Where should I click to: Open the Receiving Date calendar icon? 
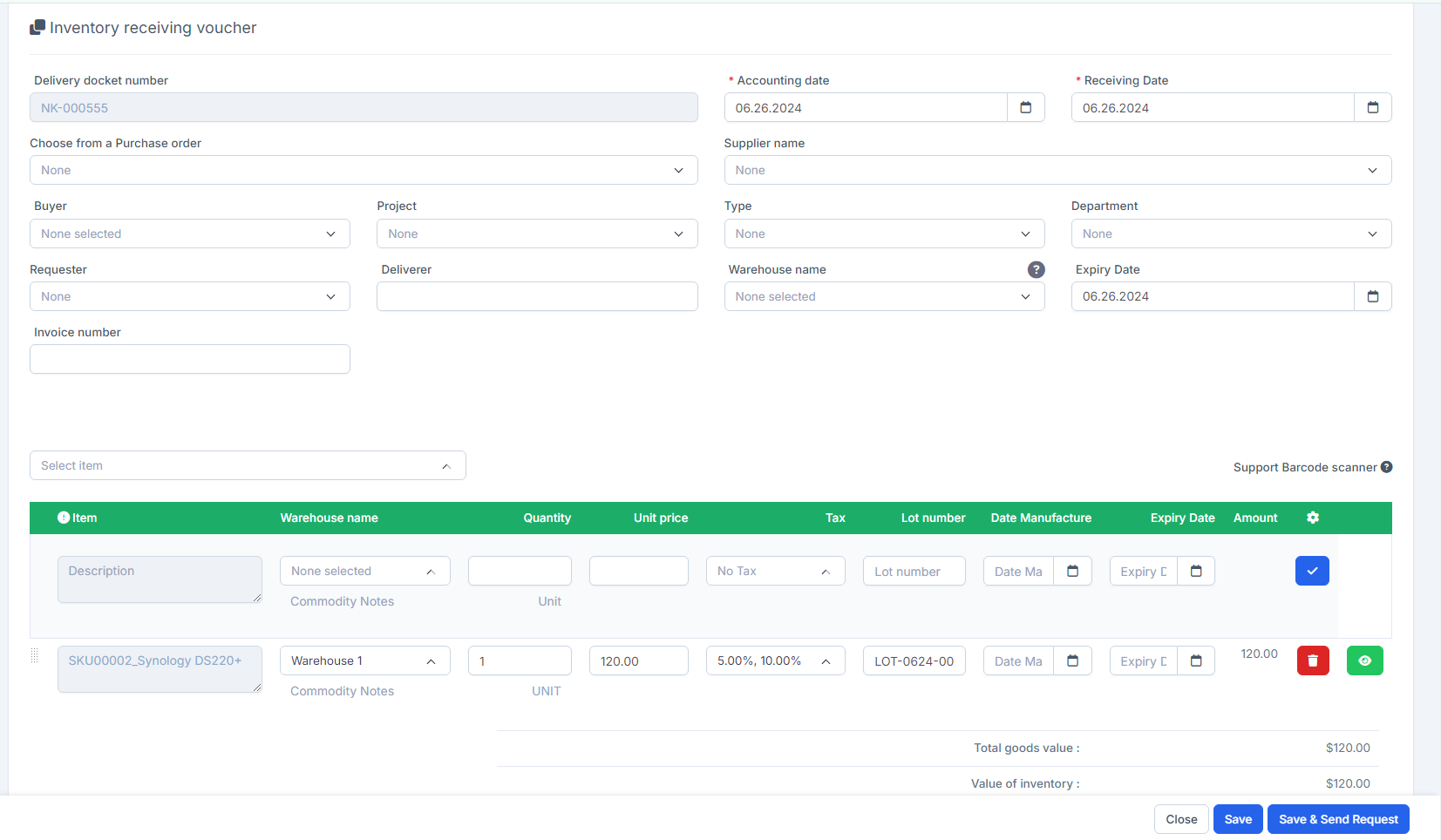point(1372,108)
